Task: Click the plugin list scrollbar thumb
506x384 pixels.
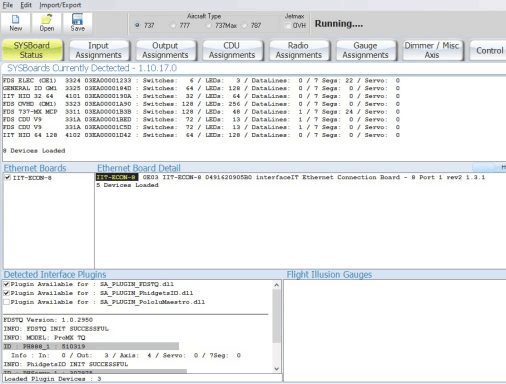Action: (x=276, y=316)
